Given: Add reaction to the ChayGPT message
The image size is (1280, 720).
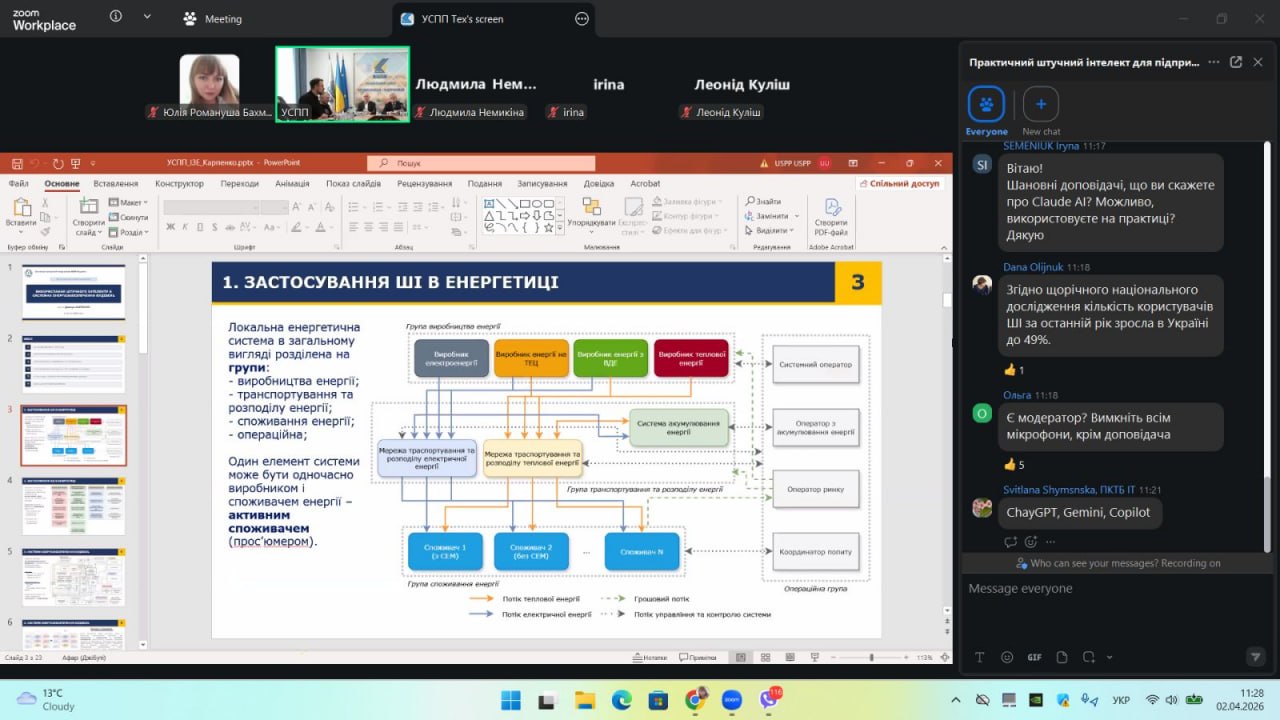Looking at the screenshot, I should pyautogui.click(x=1030, y=541).
